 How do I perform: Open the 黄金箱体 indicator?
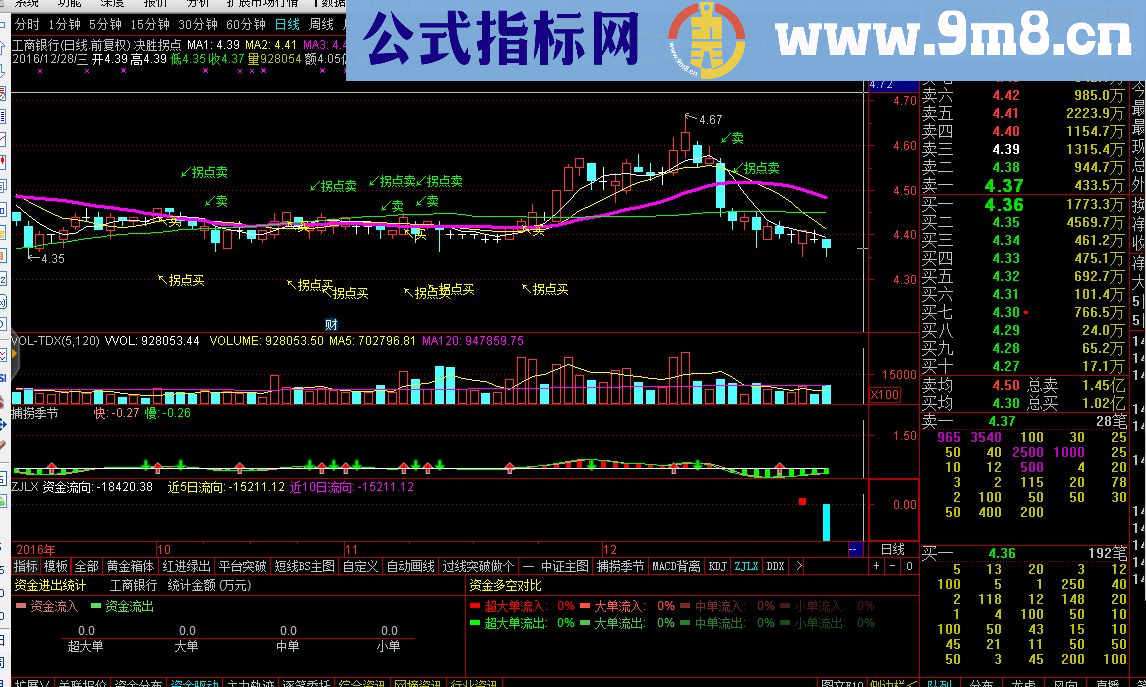click(130, 565)
